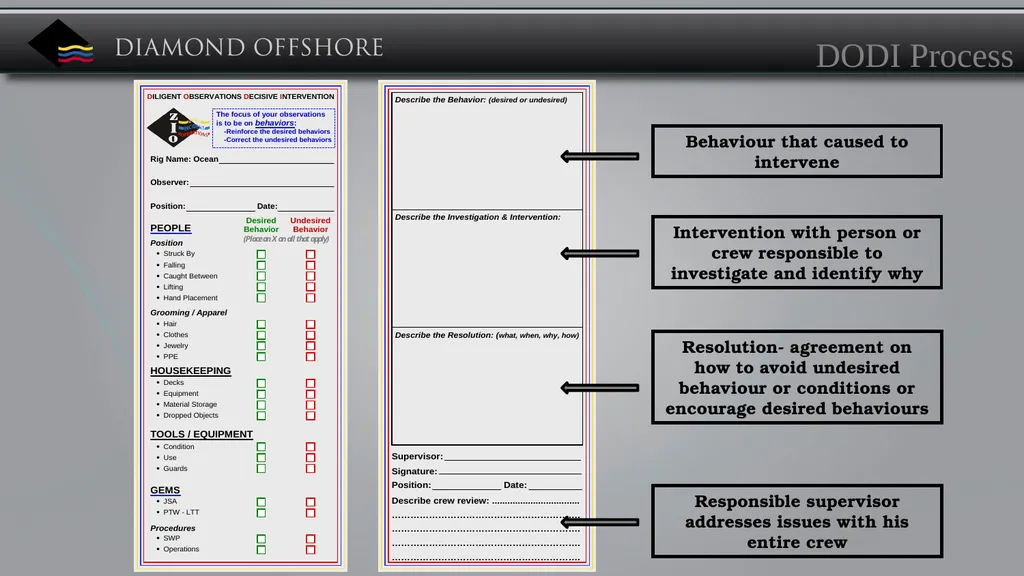Check Undesired Behavior box for Dropped Objects
The height and width of the screenshot is (576, 1024).
(310, 415)
